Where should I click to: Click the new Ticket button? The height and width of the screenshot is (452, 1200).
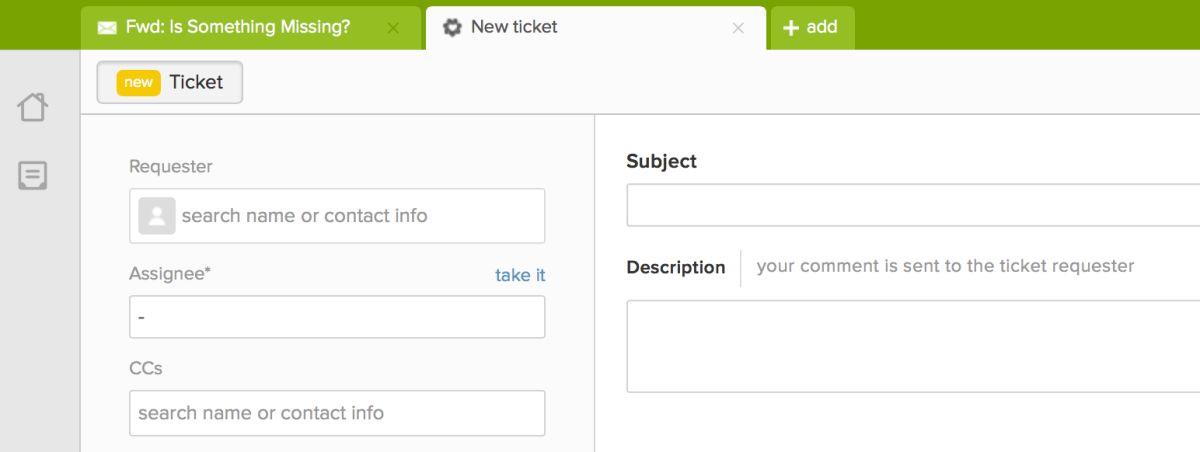(x=170, y=82)
